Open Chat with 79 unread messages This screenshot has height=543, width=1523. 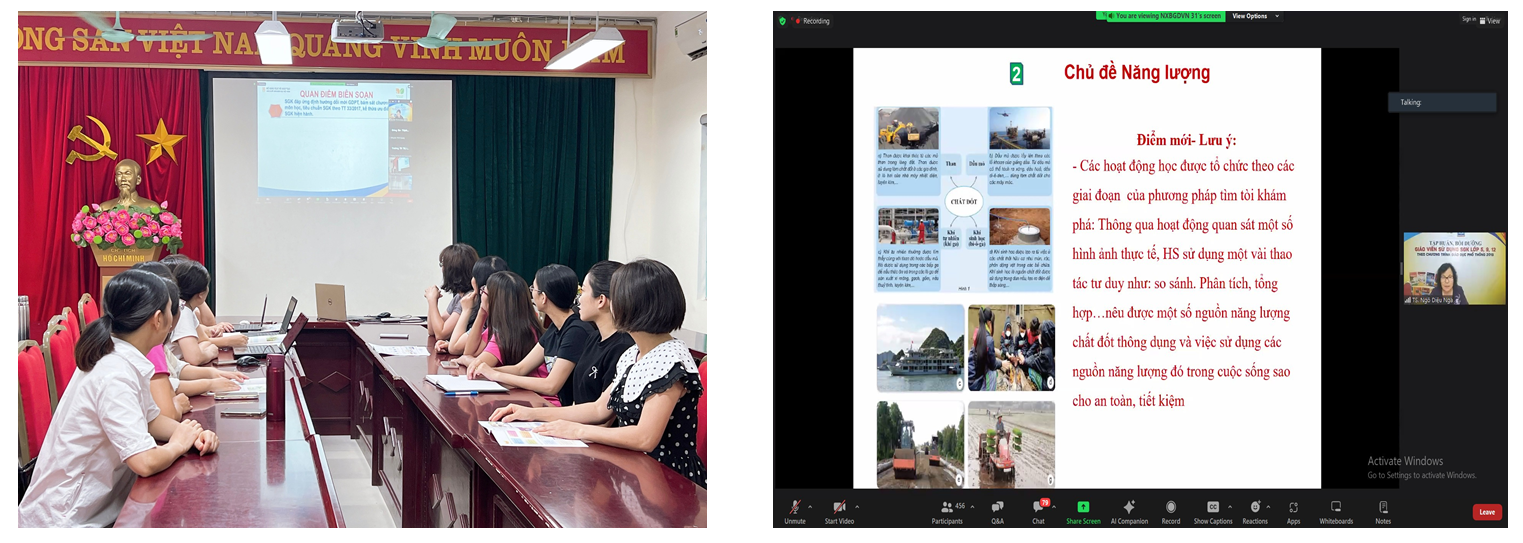(x=1039, y=511)
